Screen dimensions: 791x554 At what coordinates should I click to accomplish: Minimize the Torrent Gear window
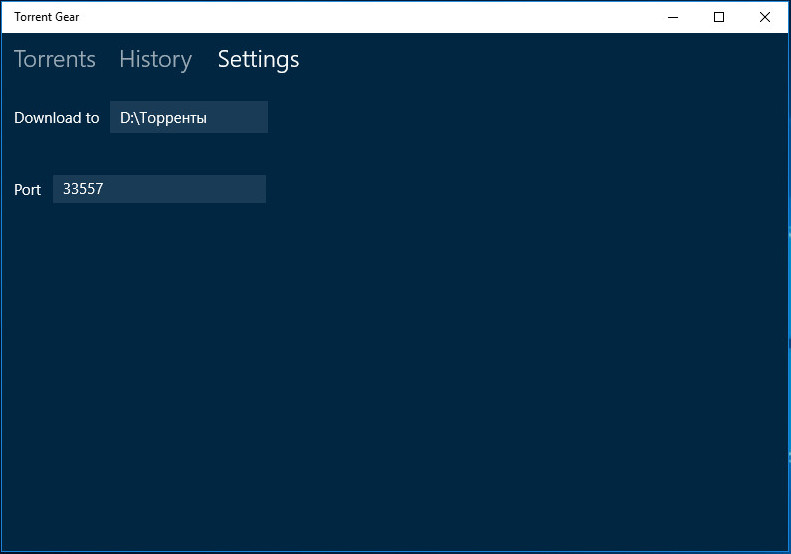(x=673, y=17)
